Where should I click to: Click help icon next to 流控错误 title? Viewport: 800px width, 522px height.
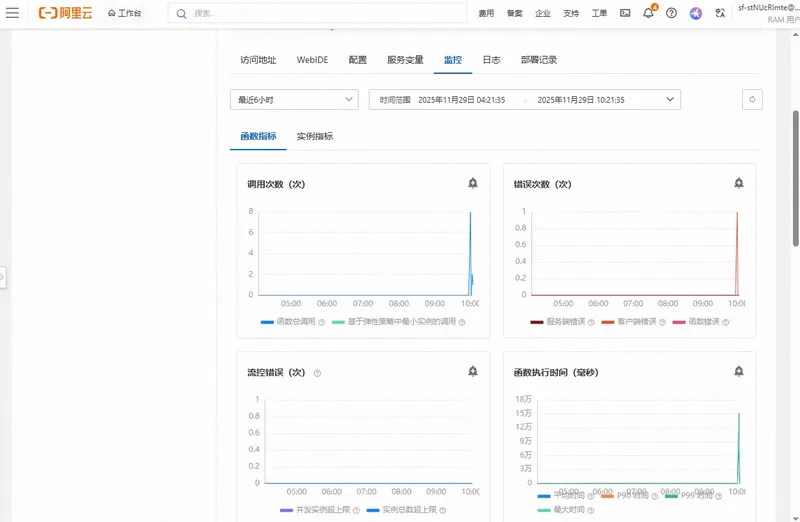click(317, 373)
